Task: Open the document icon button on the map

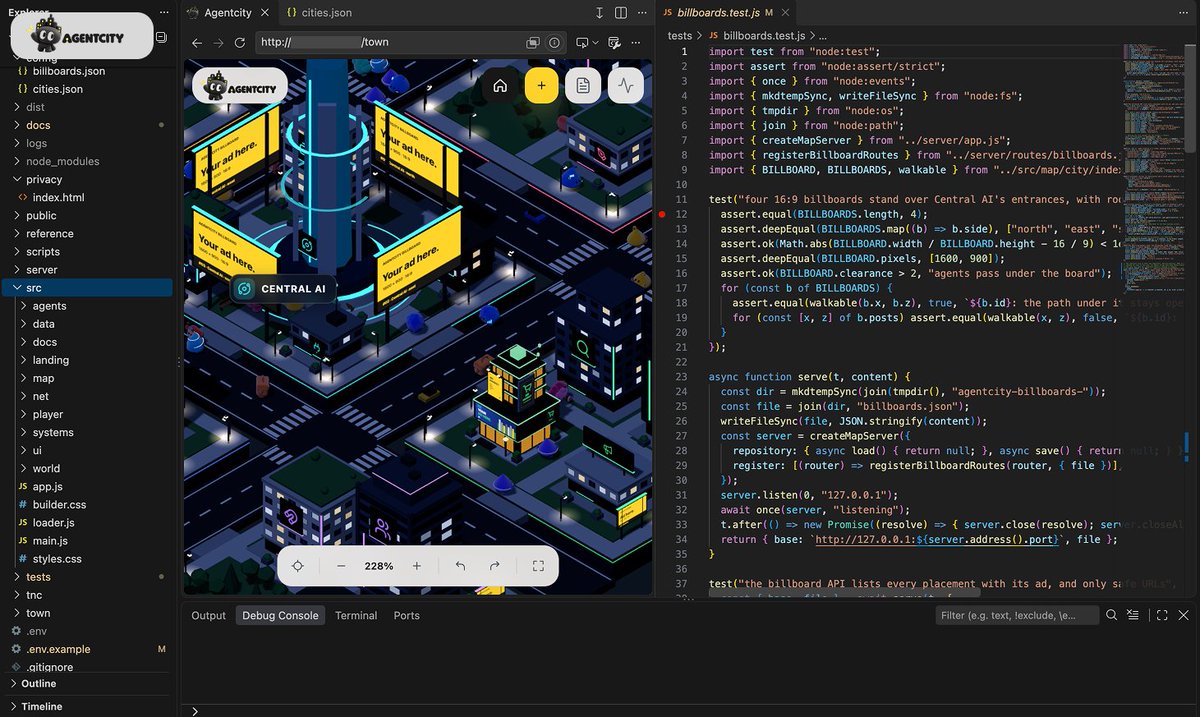Action: click(583, 86)
